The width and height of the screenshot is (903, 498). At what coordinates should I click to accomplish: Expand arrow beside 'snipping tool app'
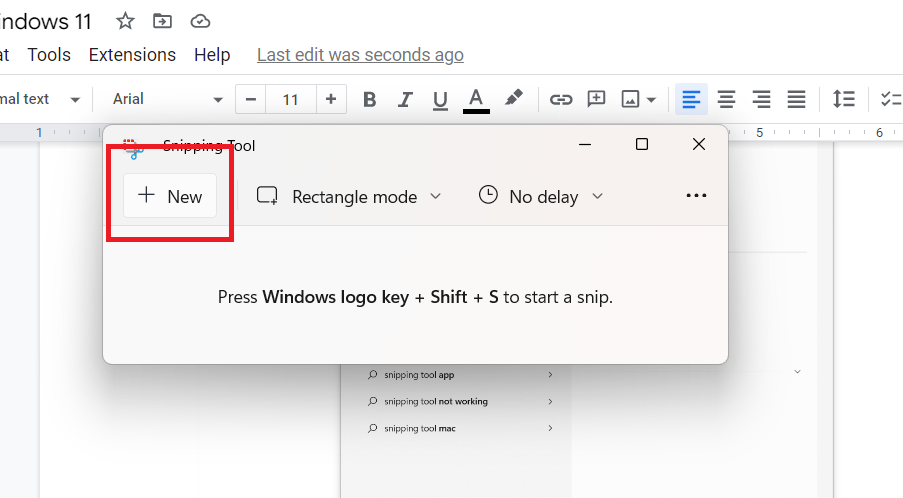point(550,375)
